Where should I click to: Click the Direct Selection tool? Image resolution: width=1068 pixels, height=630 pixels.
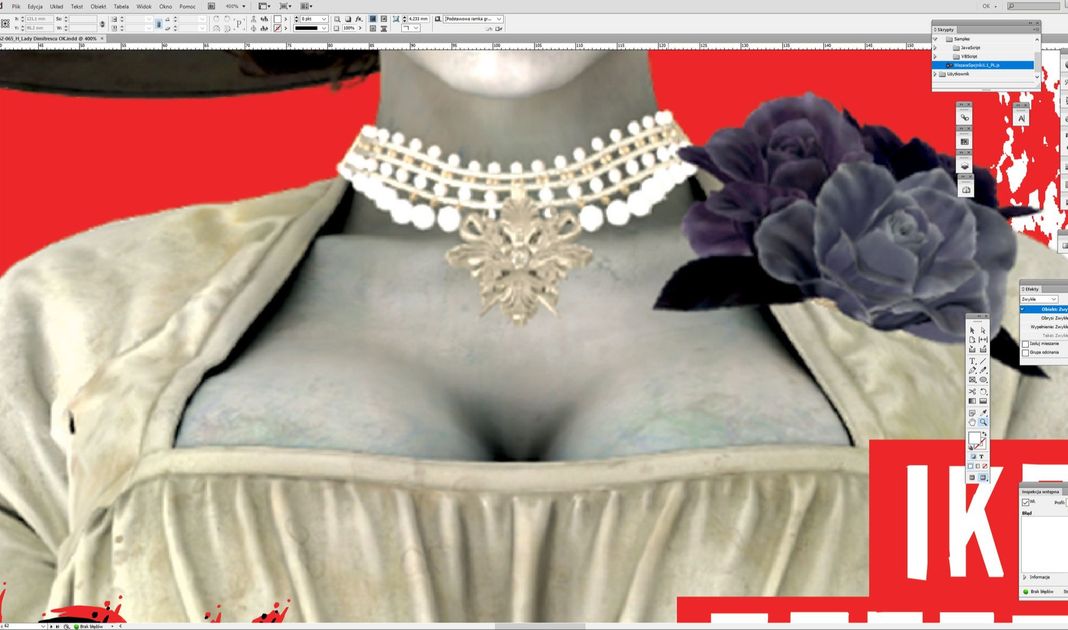983,330
